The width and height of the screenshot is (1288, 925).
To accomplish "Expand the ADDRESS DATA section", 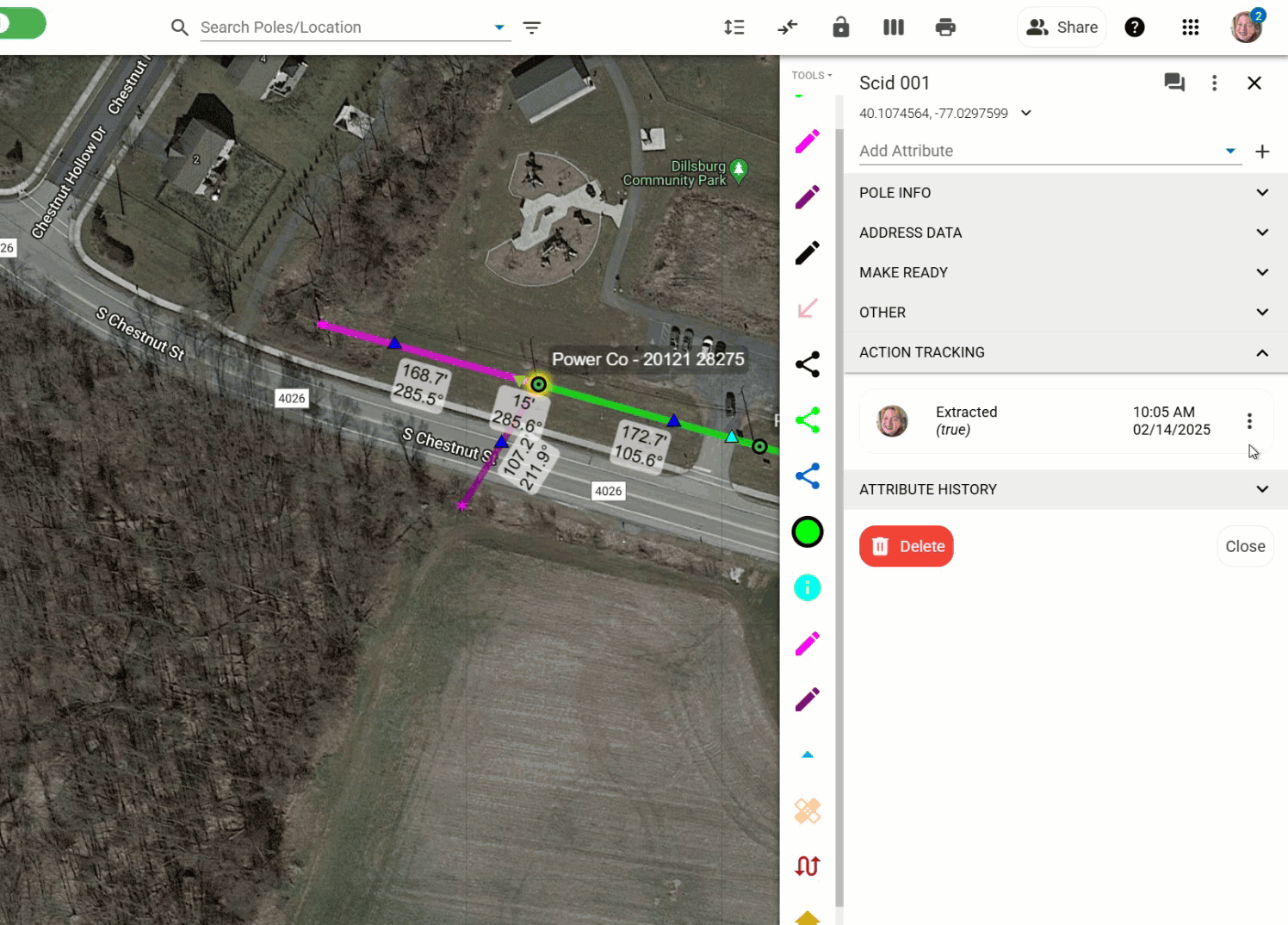I will (x=1066, y=233).
